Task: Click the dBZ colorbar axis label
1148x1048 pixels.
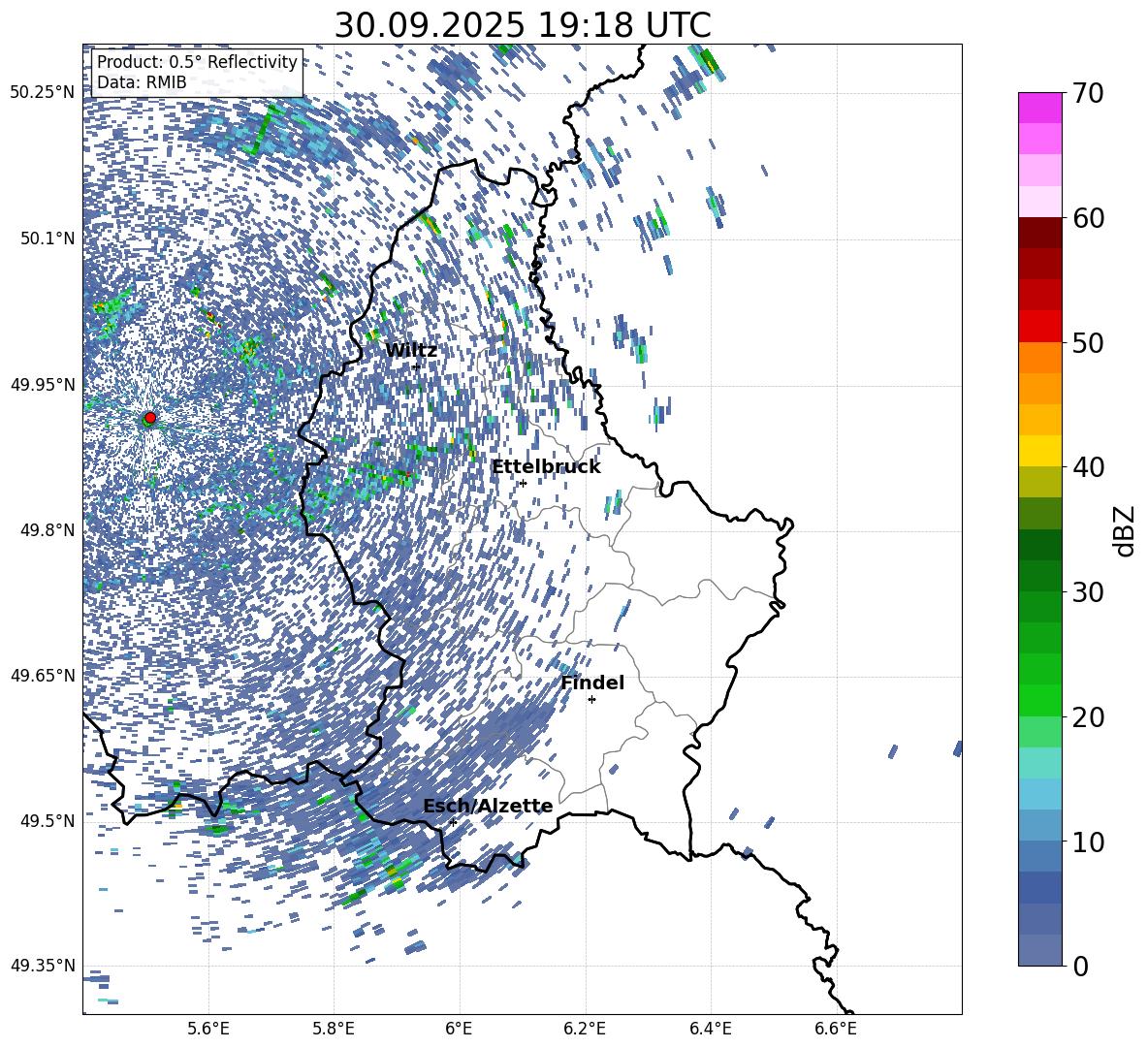Action: tap(1123, 530)
